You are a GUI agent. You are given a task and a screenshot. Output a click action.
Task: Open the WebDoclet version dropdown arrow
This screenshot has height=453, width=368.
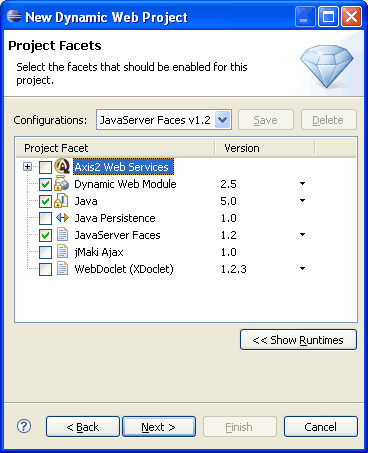[x=302, y=269]
